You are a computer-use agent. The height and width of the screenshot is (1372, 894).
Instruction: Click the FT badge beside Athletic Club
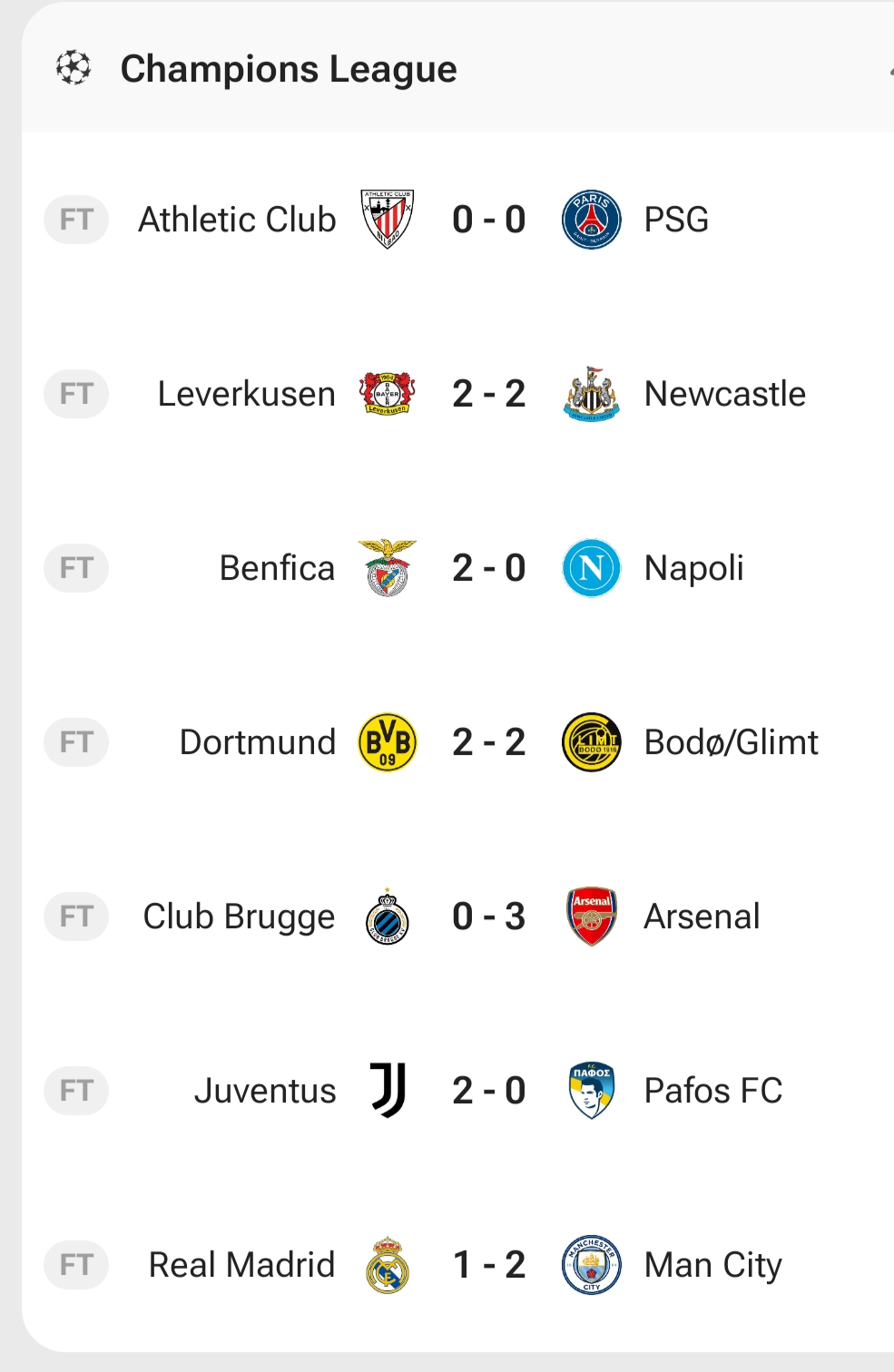point(76,220)
